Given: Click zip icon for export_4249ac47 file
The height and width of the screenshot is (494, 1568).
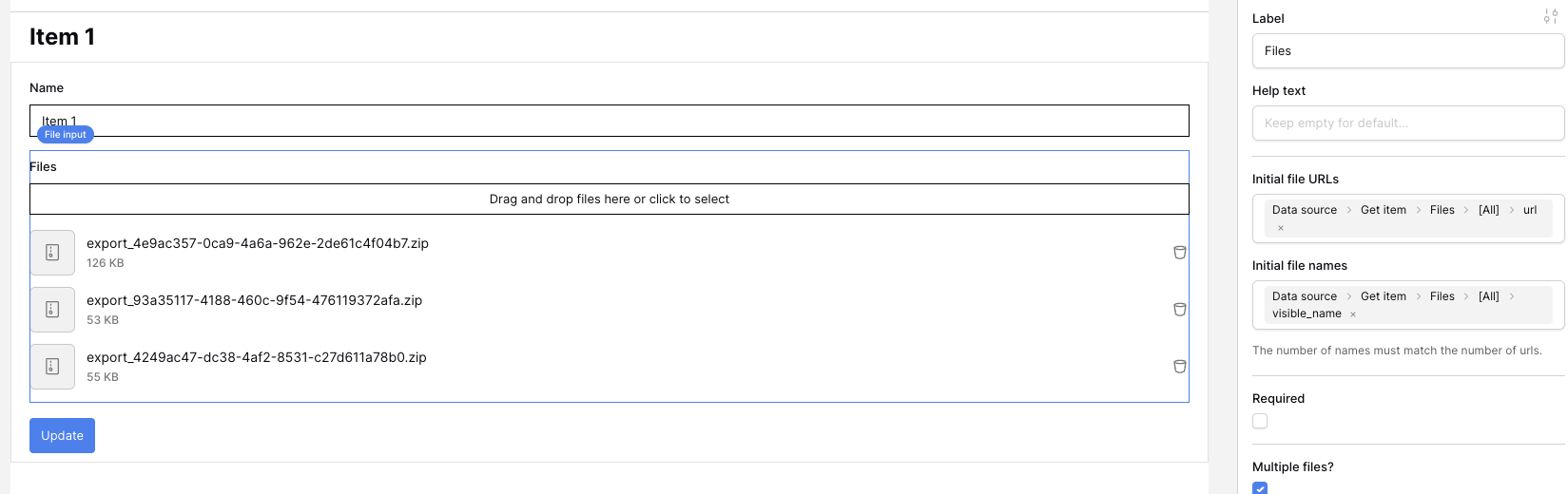Looking at the screenshot, I should [x=52, y=367].
